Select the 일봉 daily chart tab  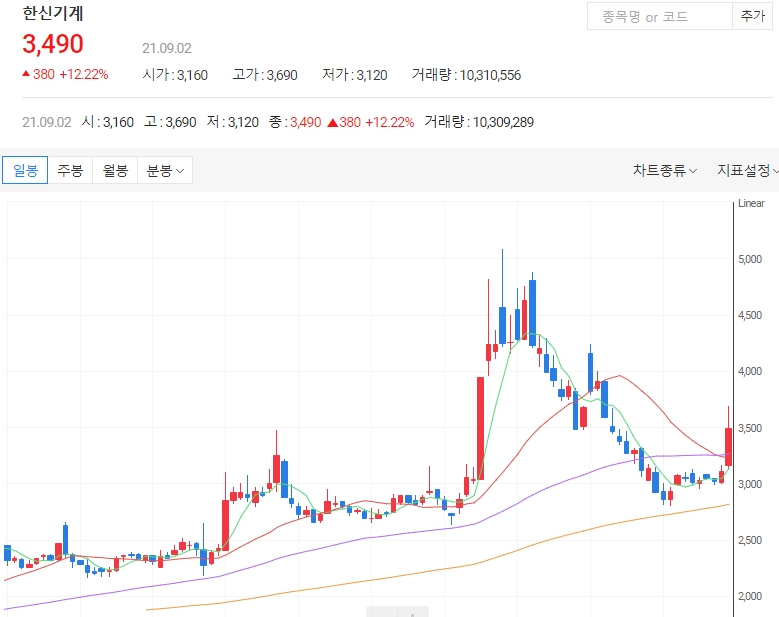[x=25, y=170]
